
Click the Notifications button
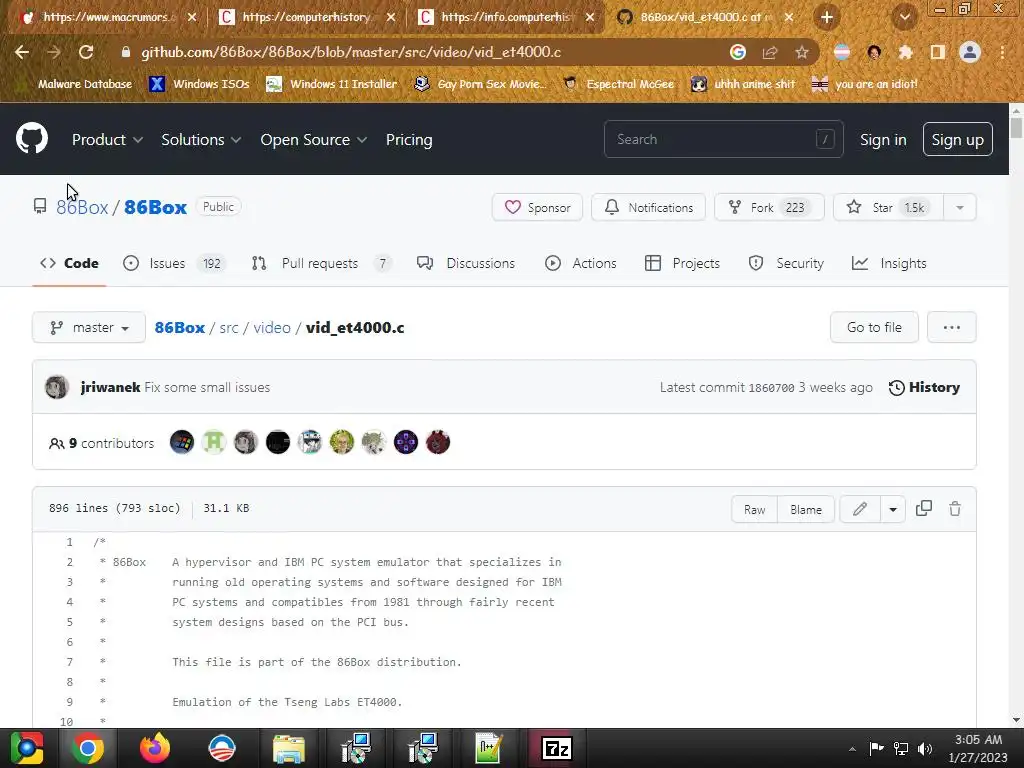tap(648, 208)
